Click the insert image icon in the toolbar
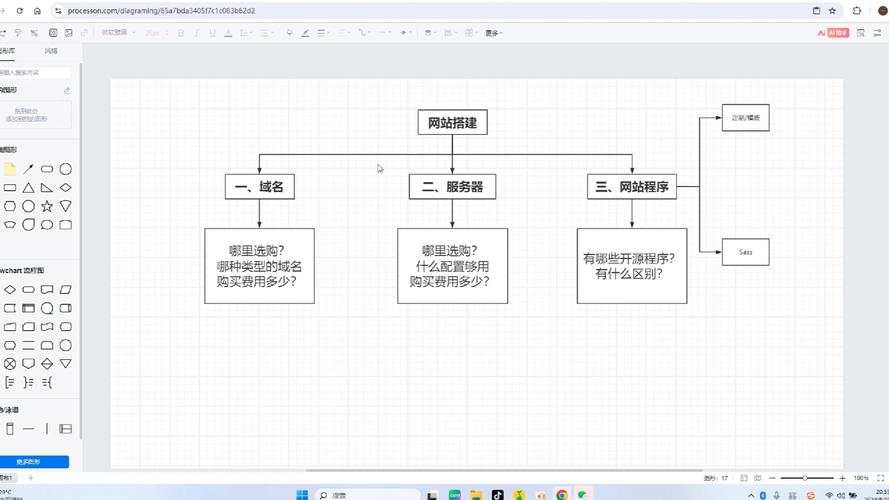889x500 pixels. coord(69,33)
